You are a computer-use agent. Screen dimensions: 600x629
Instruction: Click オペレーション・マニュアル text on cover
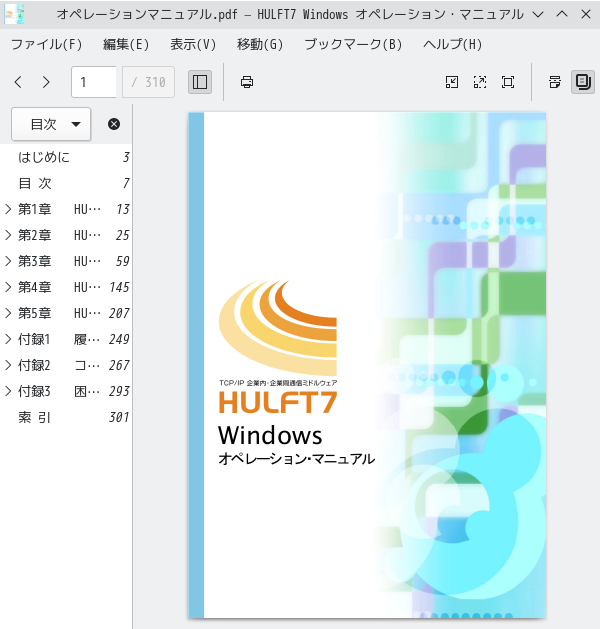[296, 459]
